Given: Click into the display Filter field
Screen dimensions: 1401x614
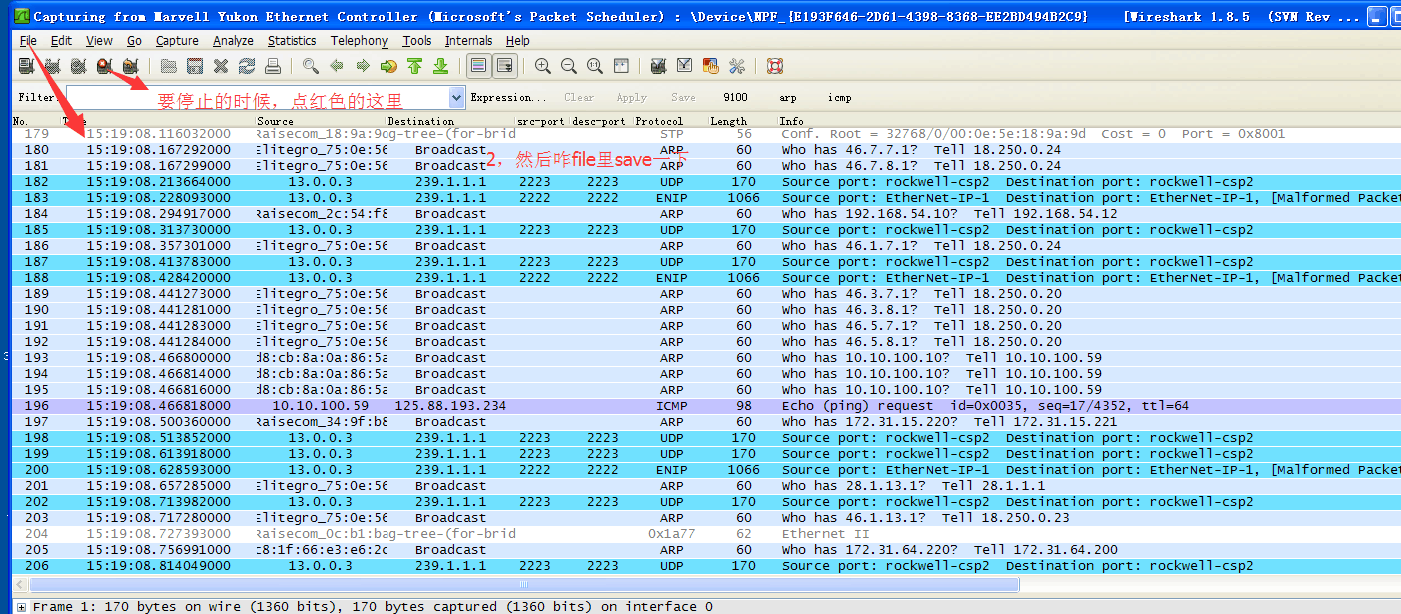Looking at the screenshot, I should 257,97.
